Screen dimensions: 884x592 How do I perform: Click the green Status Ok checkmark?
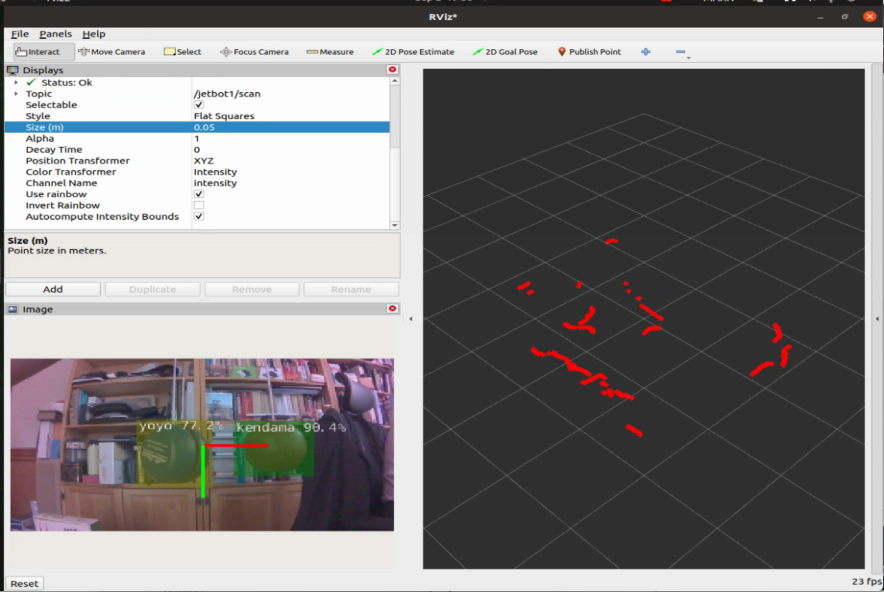coord(31,82)
